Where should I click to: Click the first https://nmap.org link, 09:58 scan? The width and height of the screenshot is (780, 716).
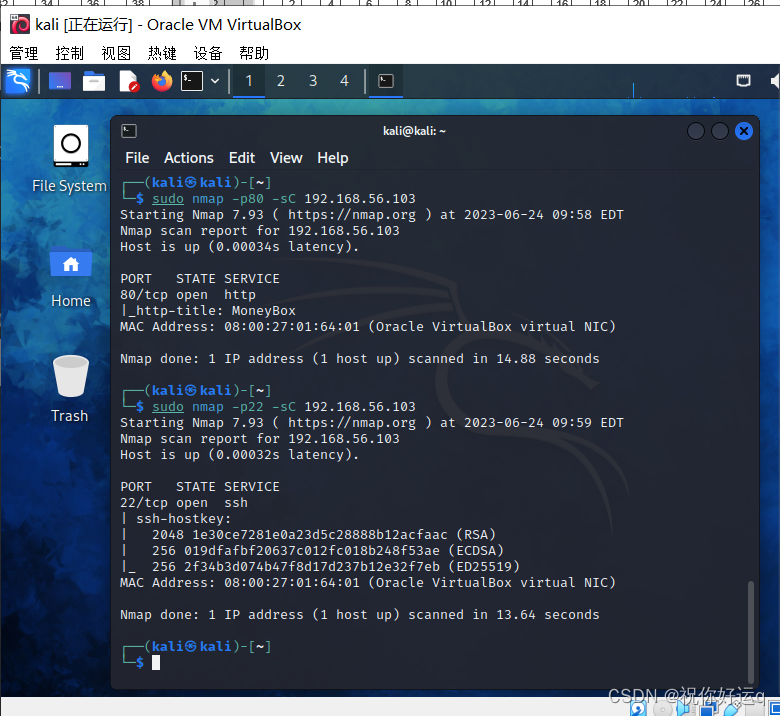pos(352,215)
